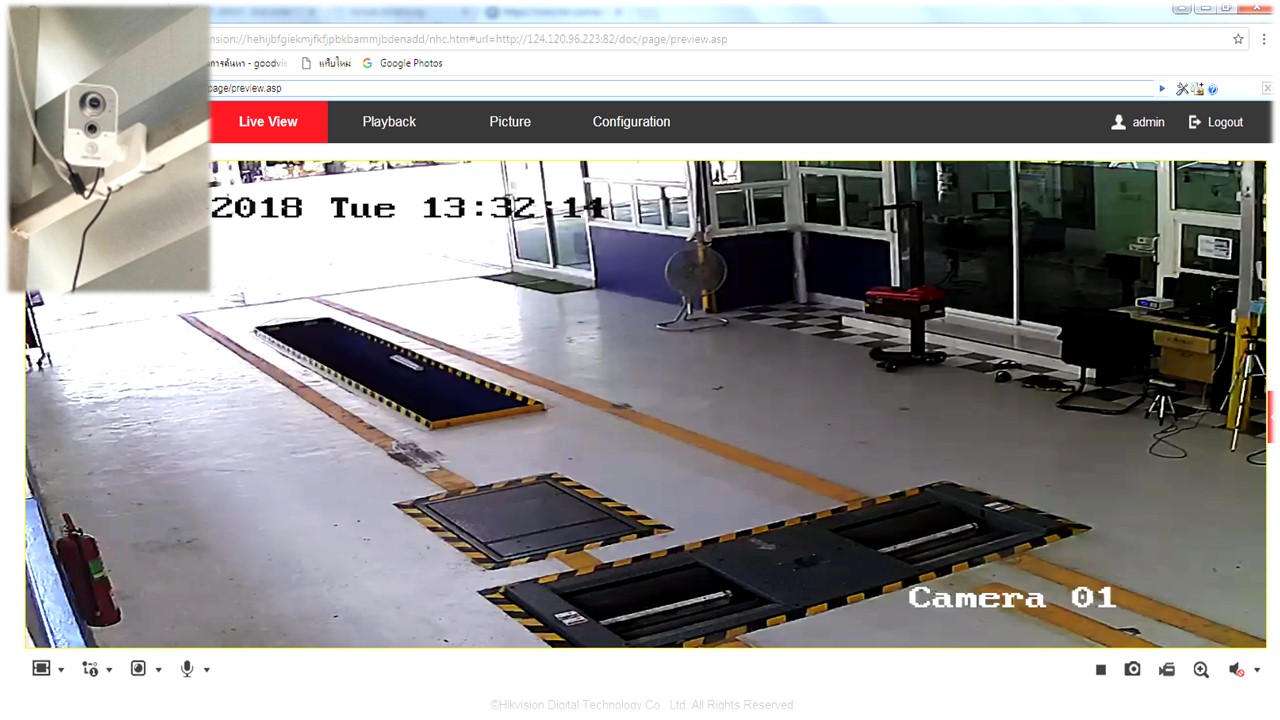Click the IE Tab help question icon
The height and width of the screenshot is (720, 1280).
coord(1213,89)
